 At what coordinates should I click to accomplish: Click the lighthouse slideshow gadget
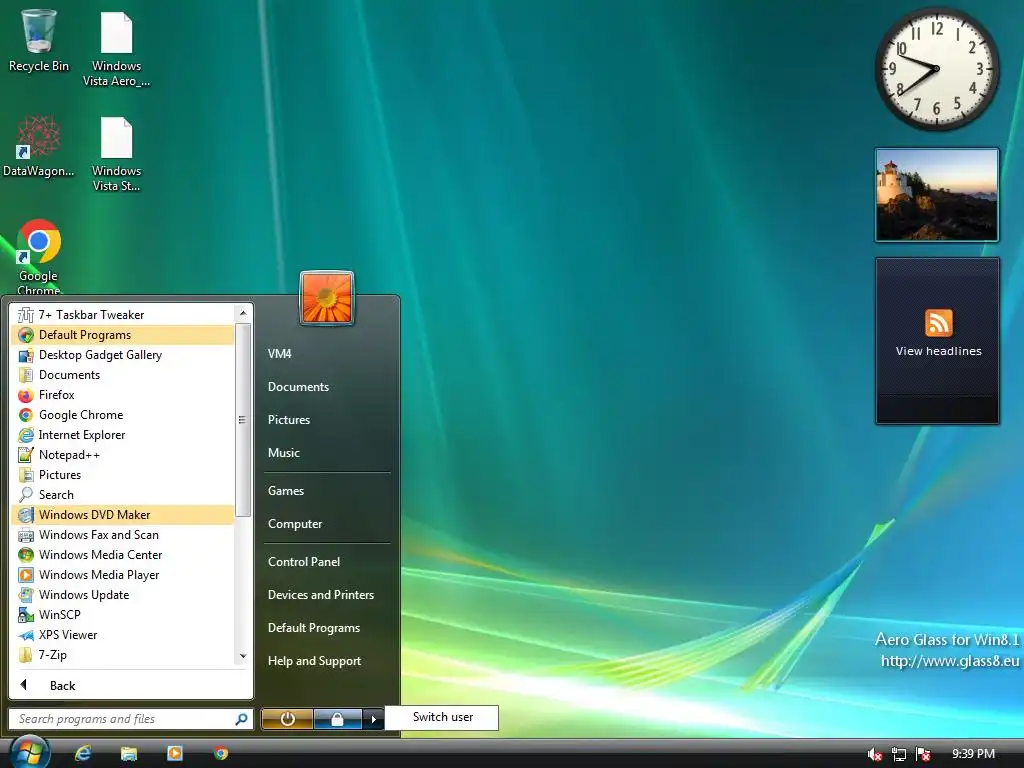937,195
